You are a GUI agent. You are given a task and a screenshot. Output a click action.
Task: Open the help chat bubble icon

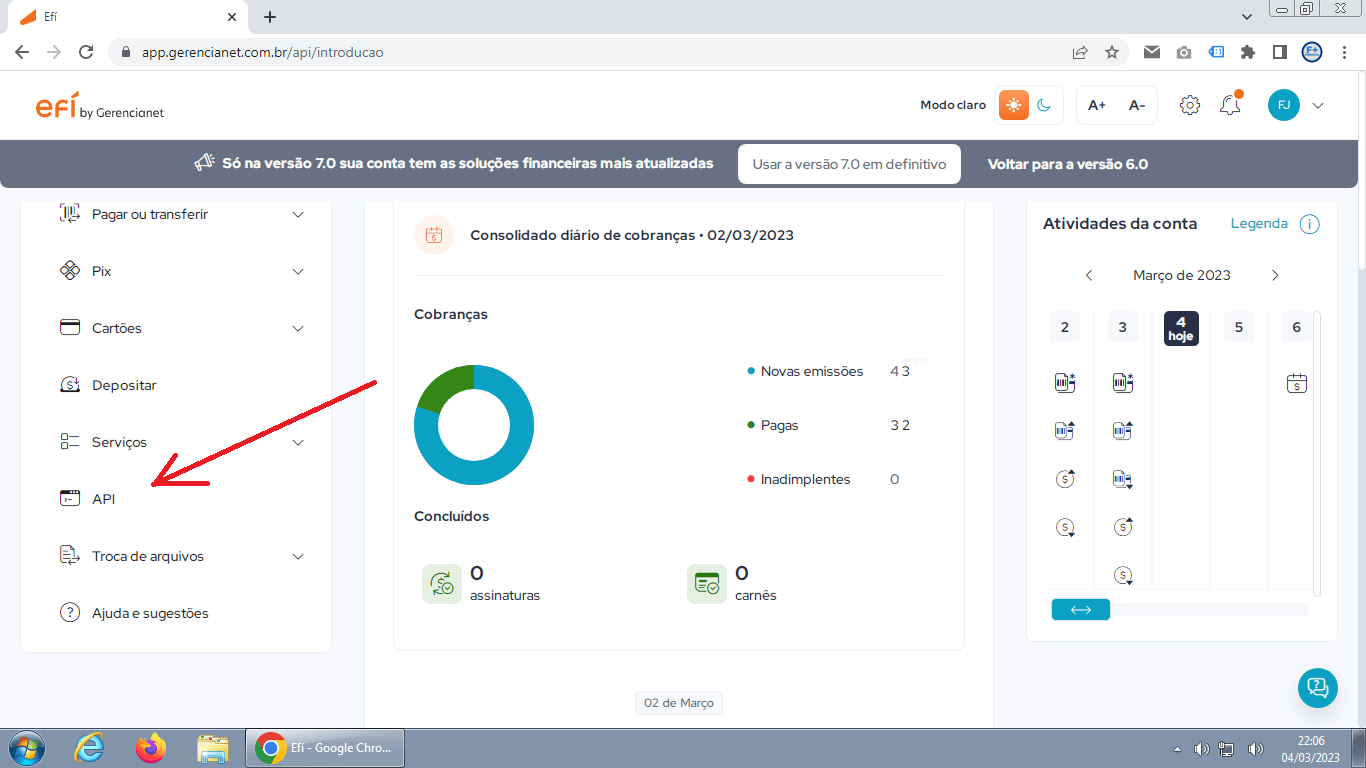tap(1317, 687)
